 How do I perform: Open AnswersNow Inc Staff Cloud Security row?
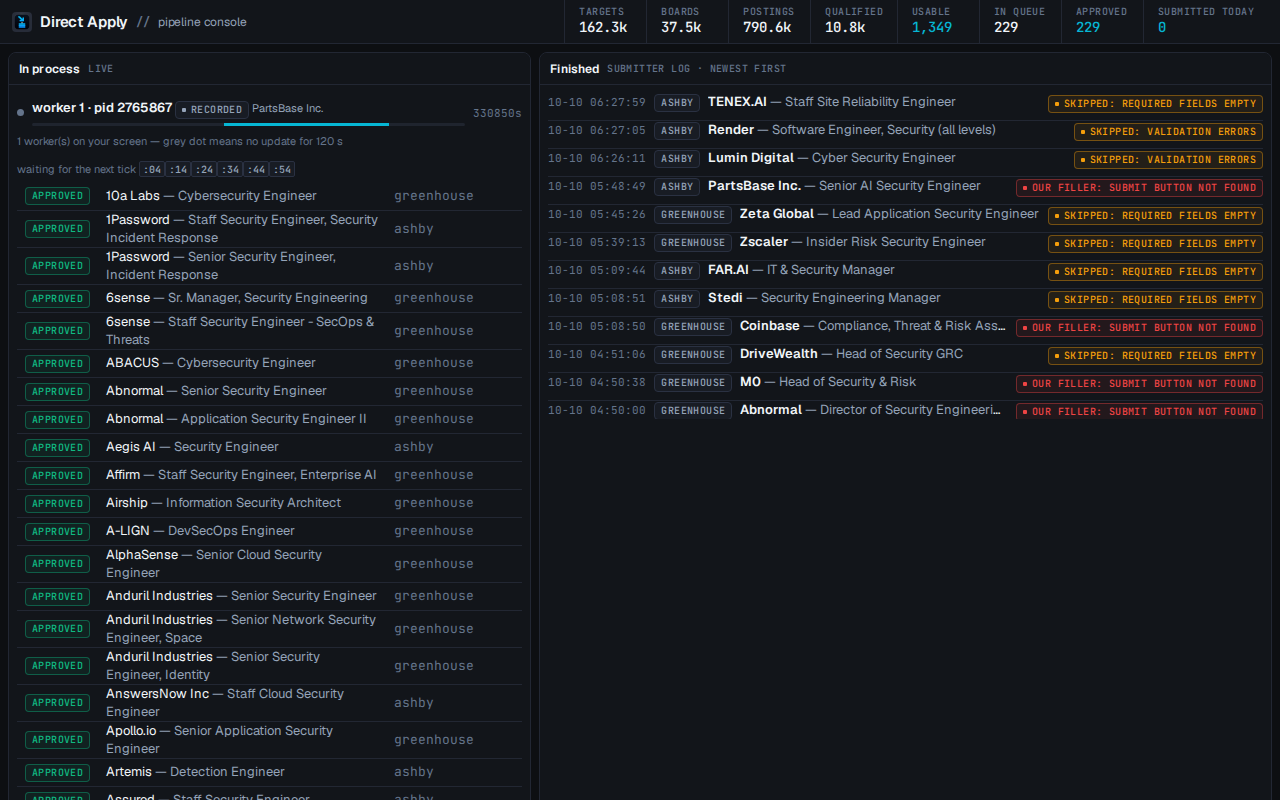click(x=270, y=703)
